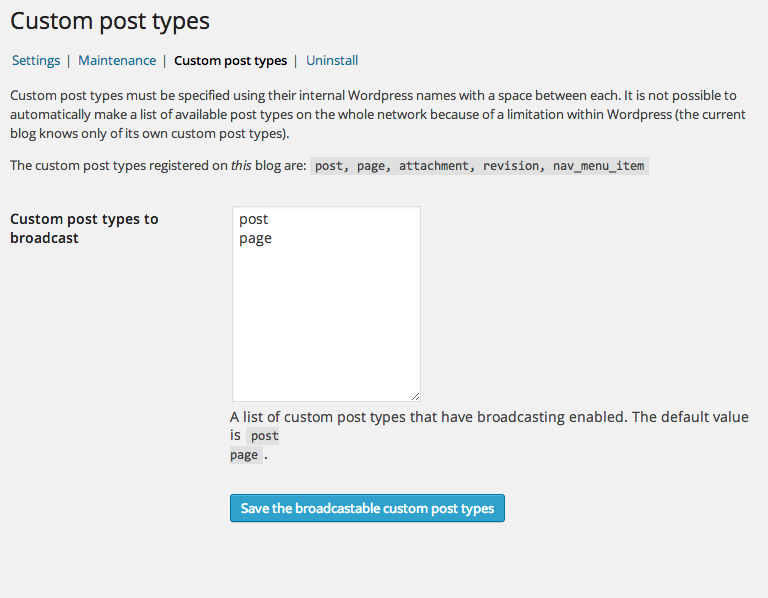
Task: Click 'nav_menu_item' in the registered types list
Action: tap(599, 166)
